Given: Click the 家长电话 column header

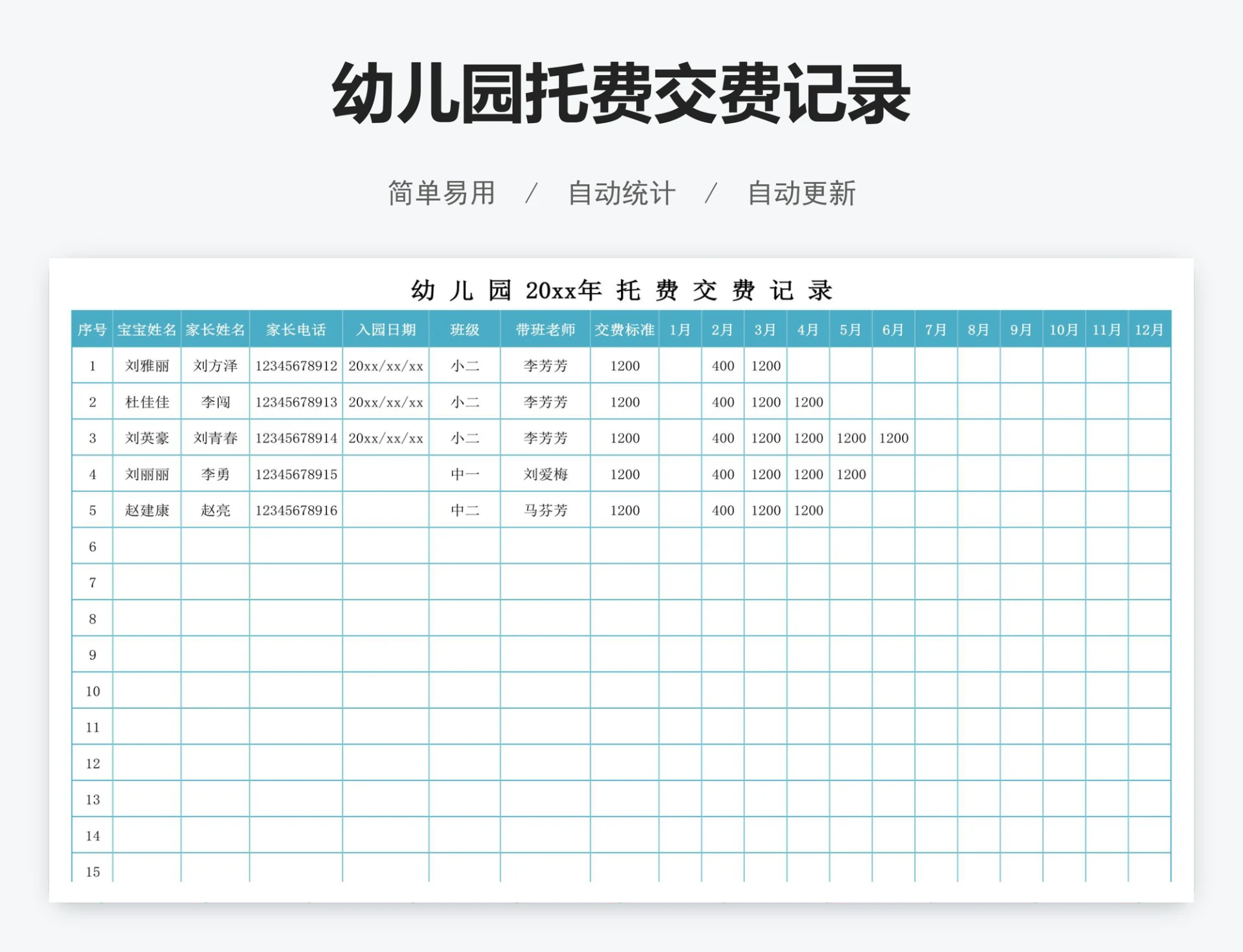Looking at the screenshot, I should tap(296, 329).
